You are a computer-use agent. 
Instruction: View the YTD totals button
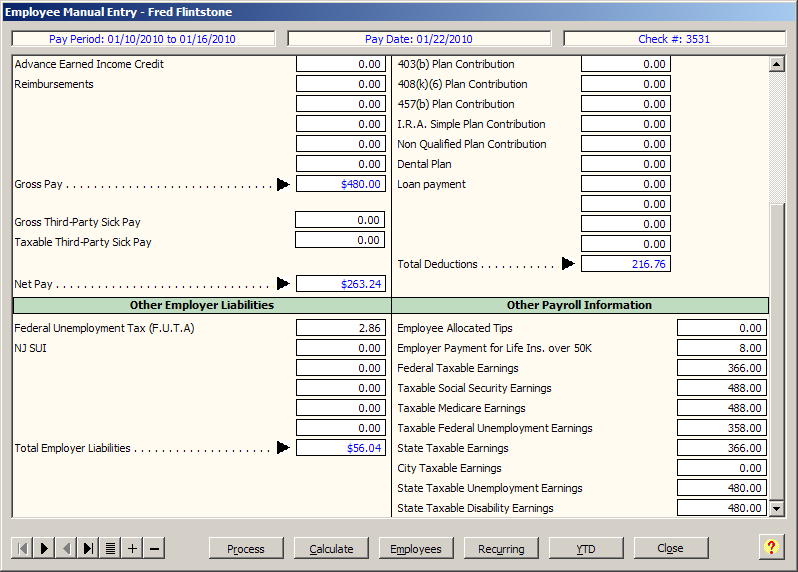pyautogui.click(x=586, y=548)
